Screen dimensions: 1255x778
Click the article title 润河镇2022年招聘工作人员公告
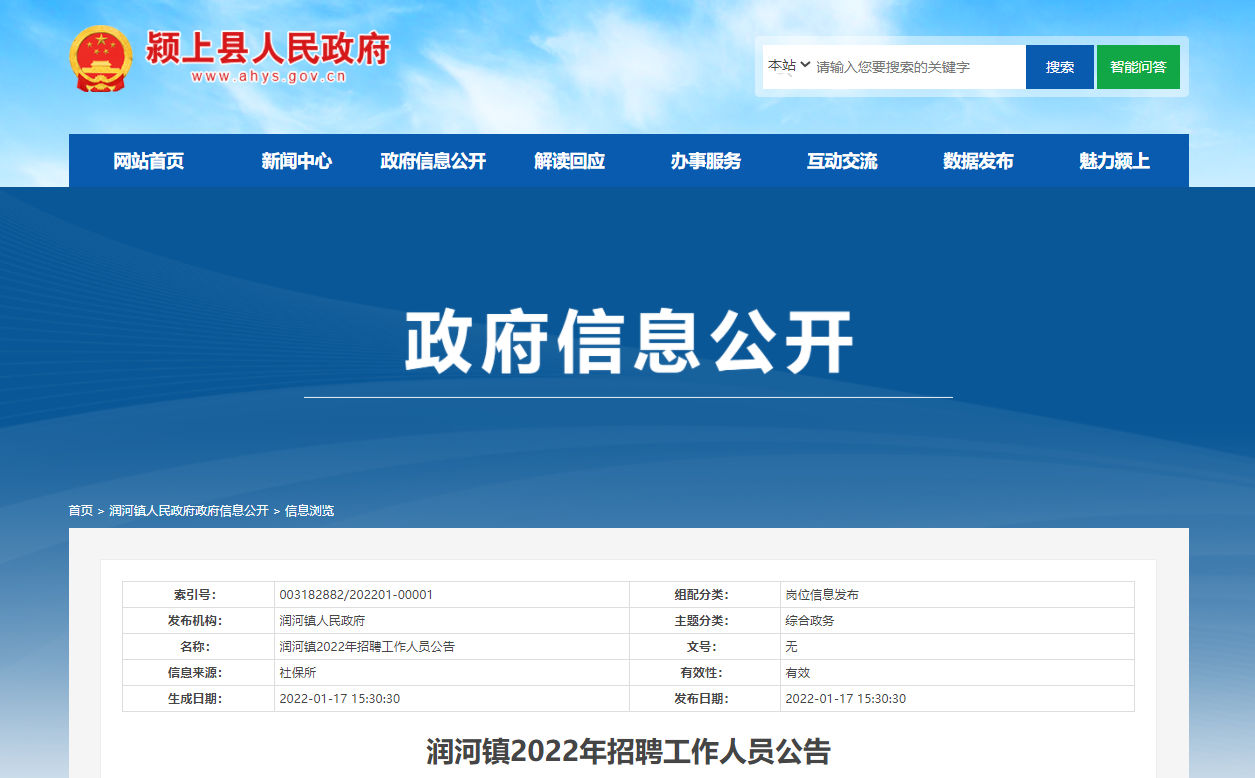point(628,752)
